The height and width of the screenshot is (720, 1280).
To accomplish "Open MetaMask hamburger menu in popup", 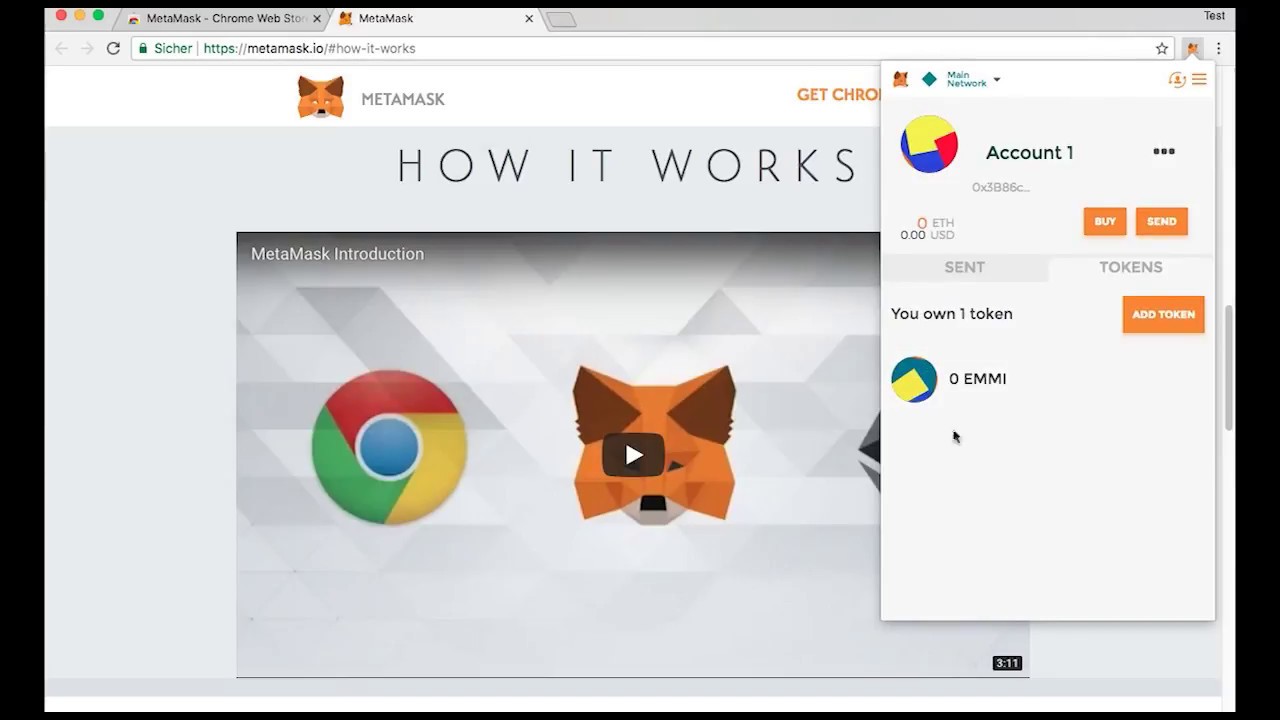I will tap(1199, 79).
